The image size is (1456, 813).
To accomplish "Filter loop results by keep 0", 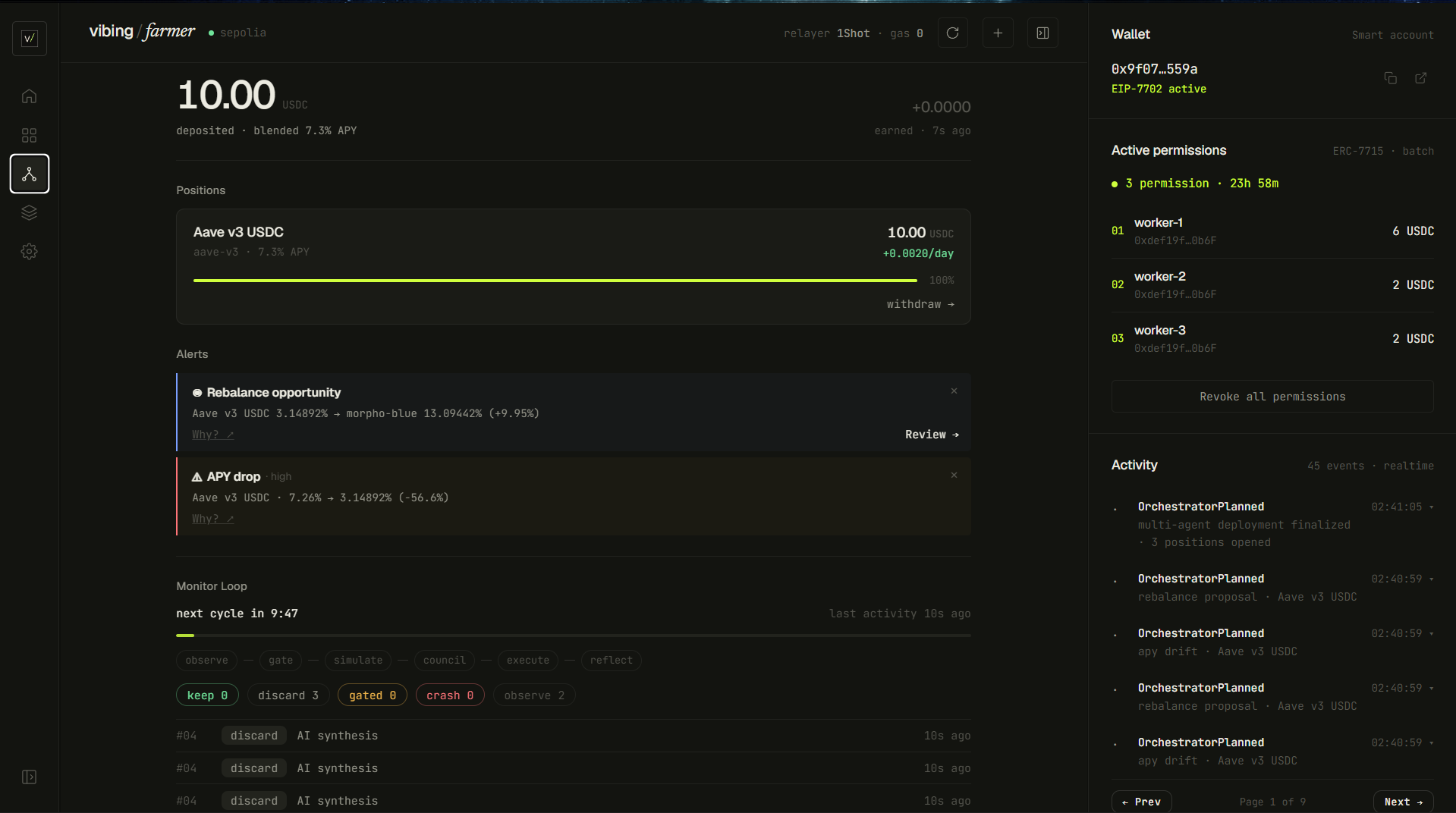I will (x=207, y=695).
